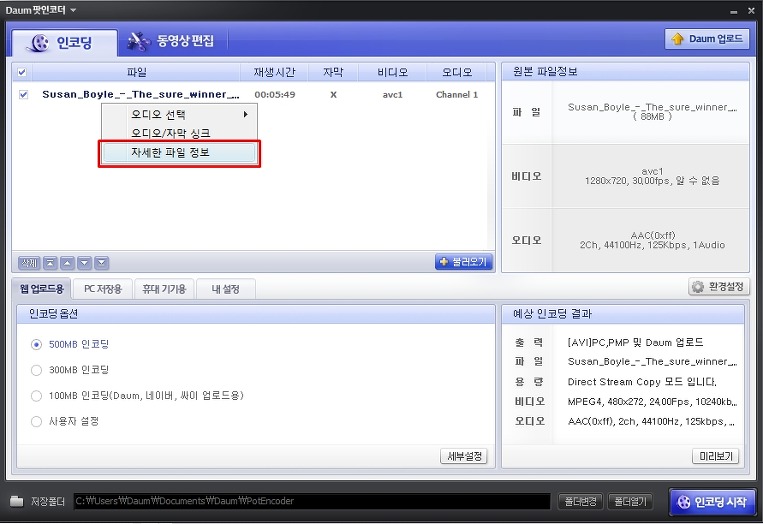Click the save folder path field

(x=310, y=501)
